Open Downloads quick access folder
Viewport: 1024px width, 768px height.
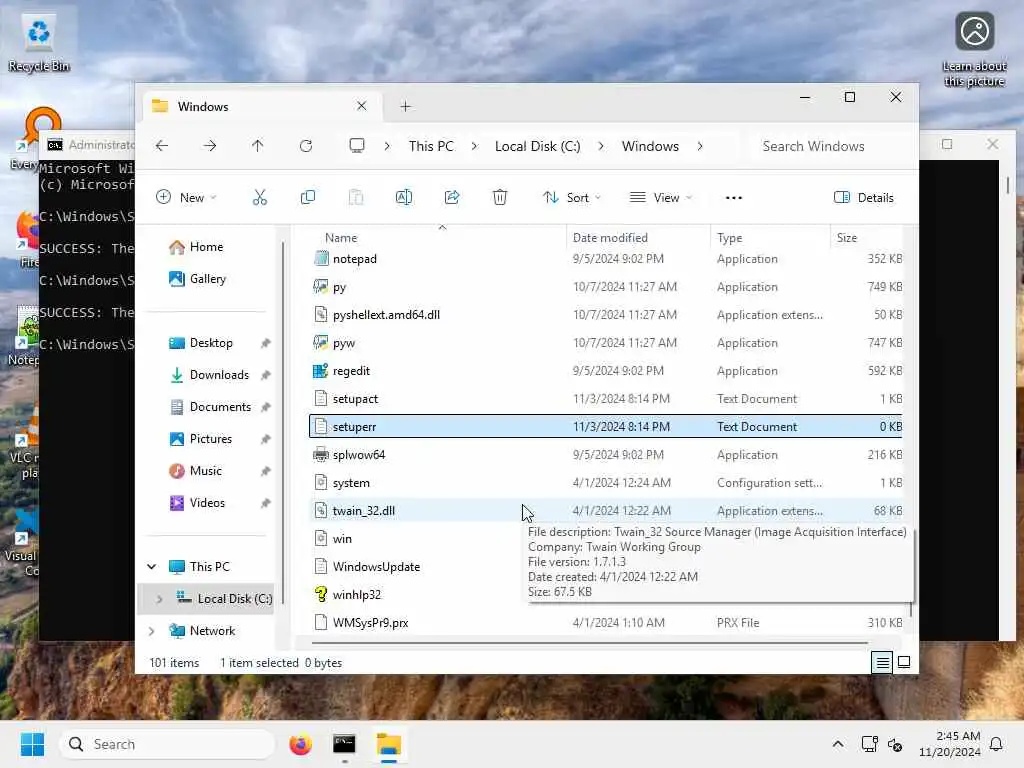pos(219,375)
